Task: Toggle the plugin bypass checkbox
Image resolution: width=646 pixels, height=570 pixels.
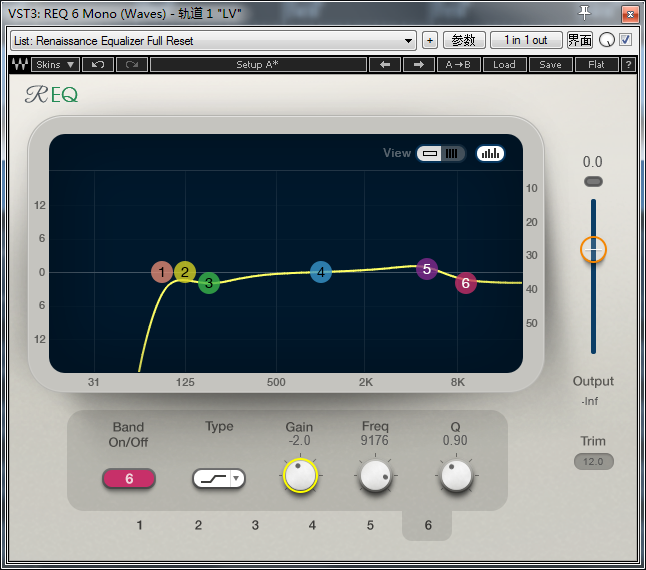Action: (625, 40)
